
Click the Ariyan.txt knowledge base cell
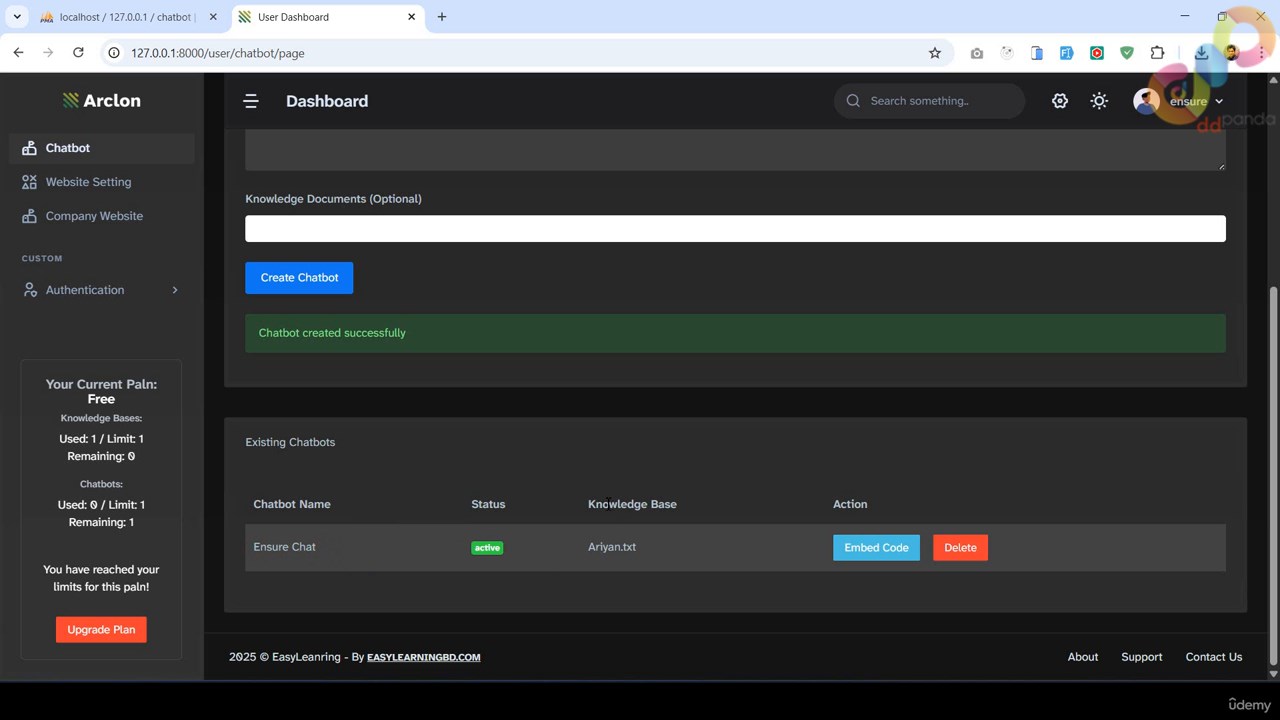[612, 547]
